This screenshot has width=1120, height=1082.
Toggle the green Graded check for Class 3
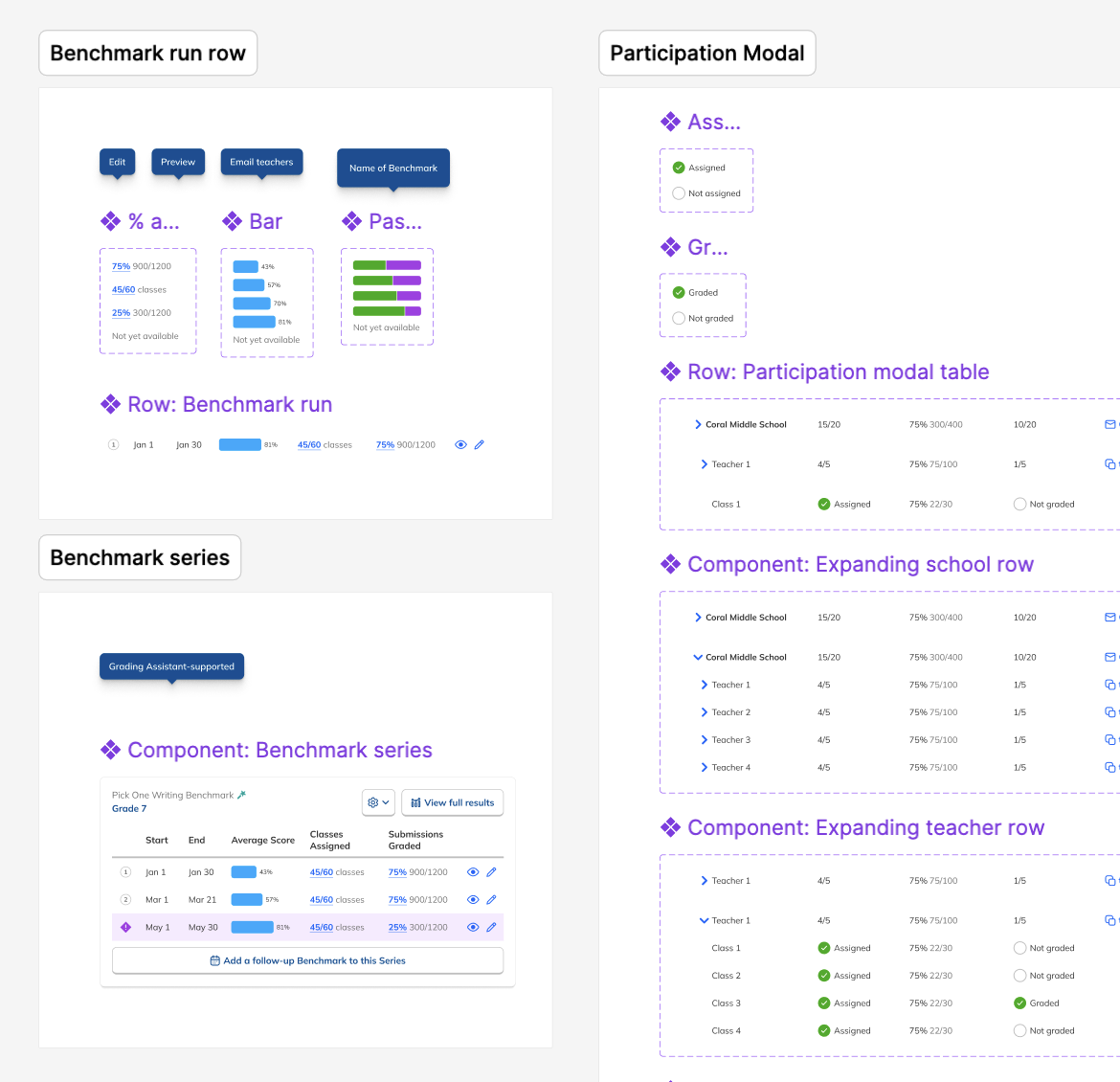point(1019,1003)
